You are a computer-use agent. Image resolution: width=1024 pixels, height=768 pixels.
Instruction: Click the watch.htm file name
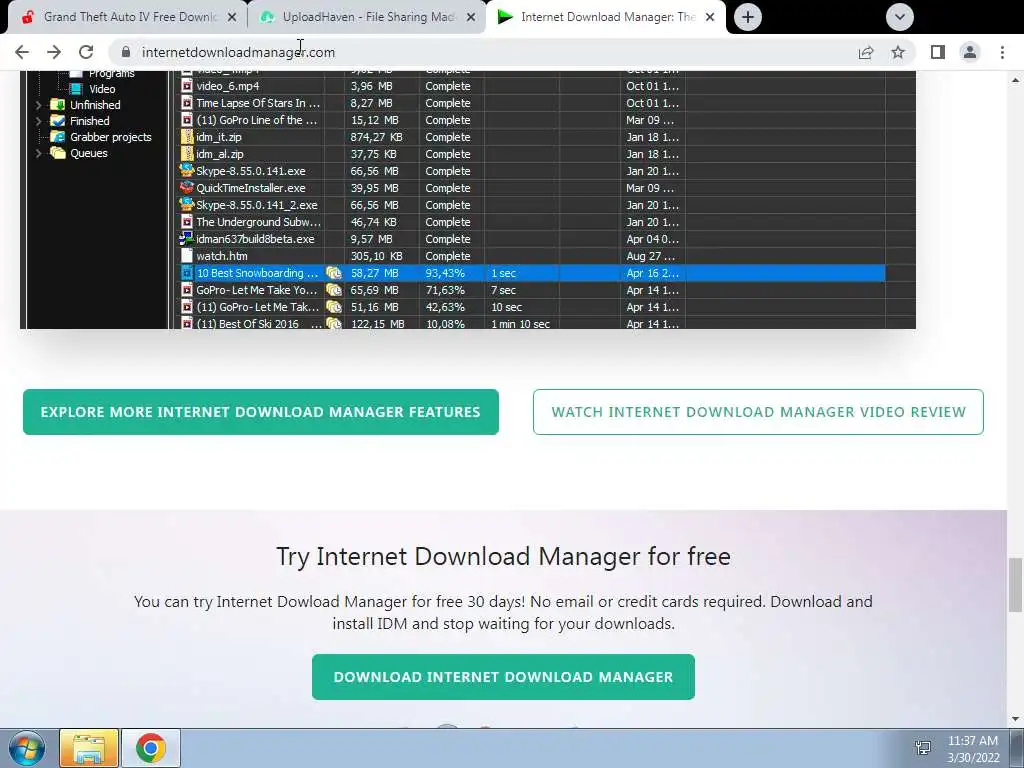click(x=221, y=256)
